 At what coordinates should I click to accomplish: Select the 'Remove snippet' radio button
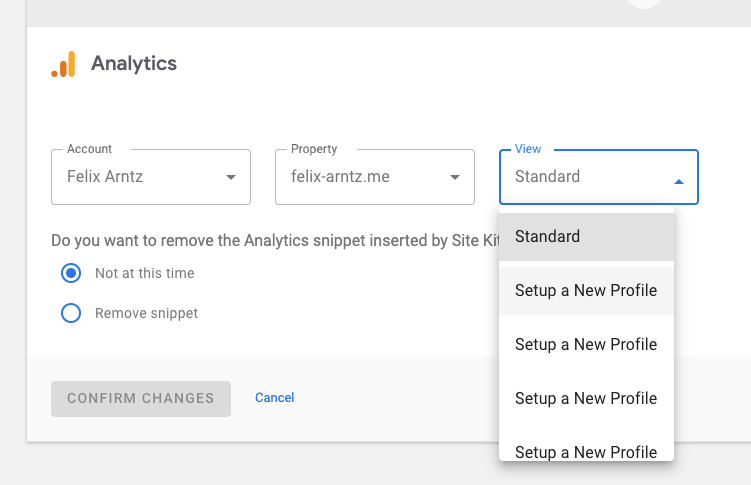pyautogui.click(x=71, y=313)
